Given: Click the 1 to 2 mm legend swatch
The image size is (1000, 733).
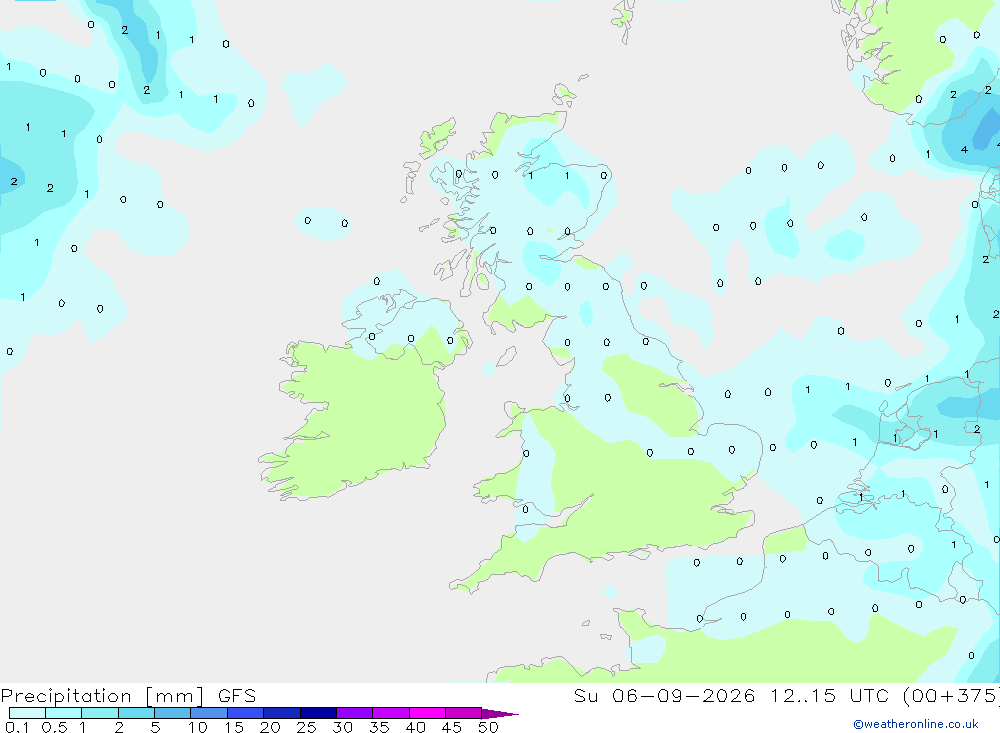Looking at the screenshot, I should 100,713.
